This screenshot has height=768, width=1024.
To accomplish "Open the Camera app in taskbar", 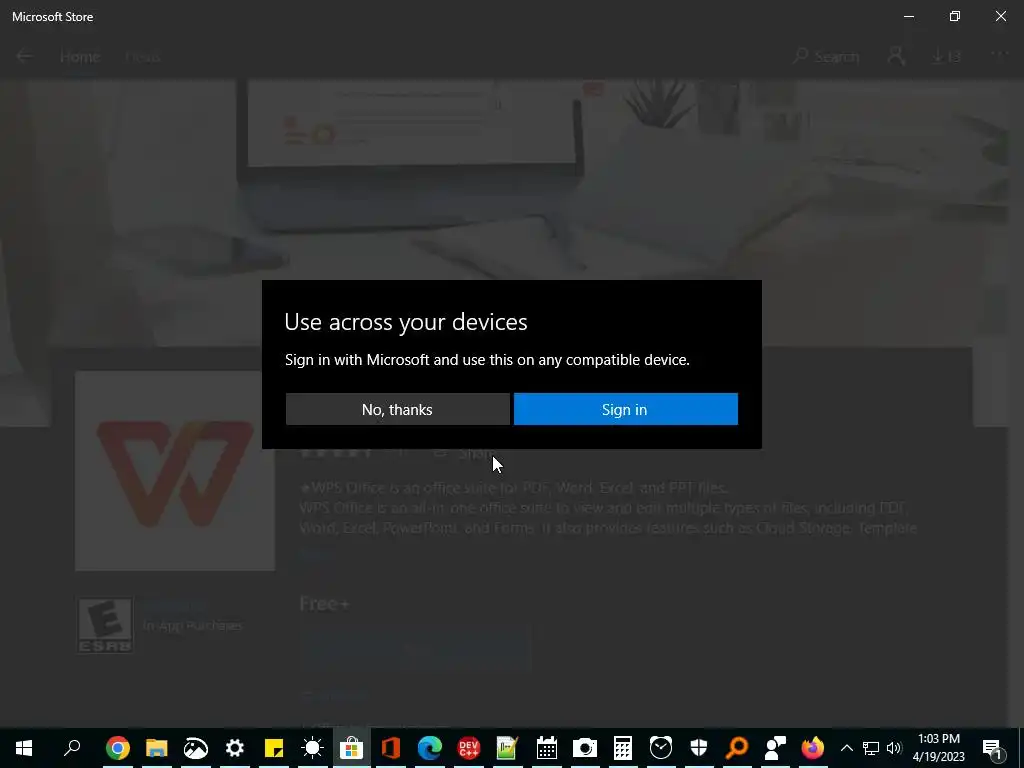I will coord(584,748).
